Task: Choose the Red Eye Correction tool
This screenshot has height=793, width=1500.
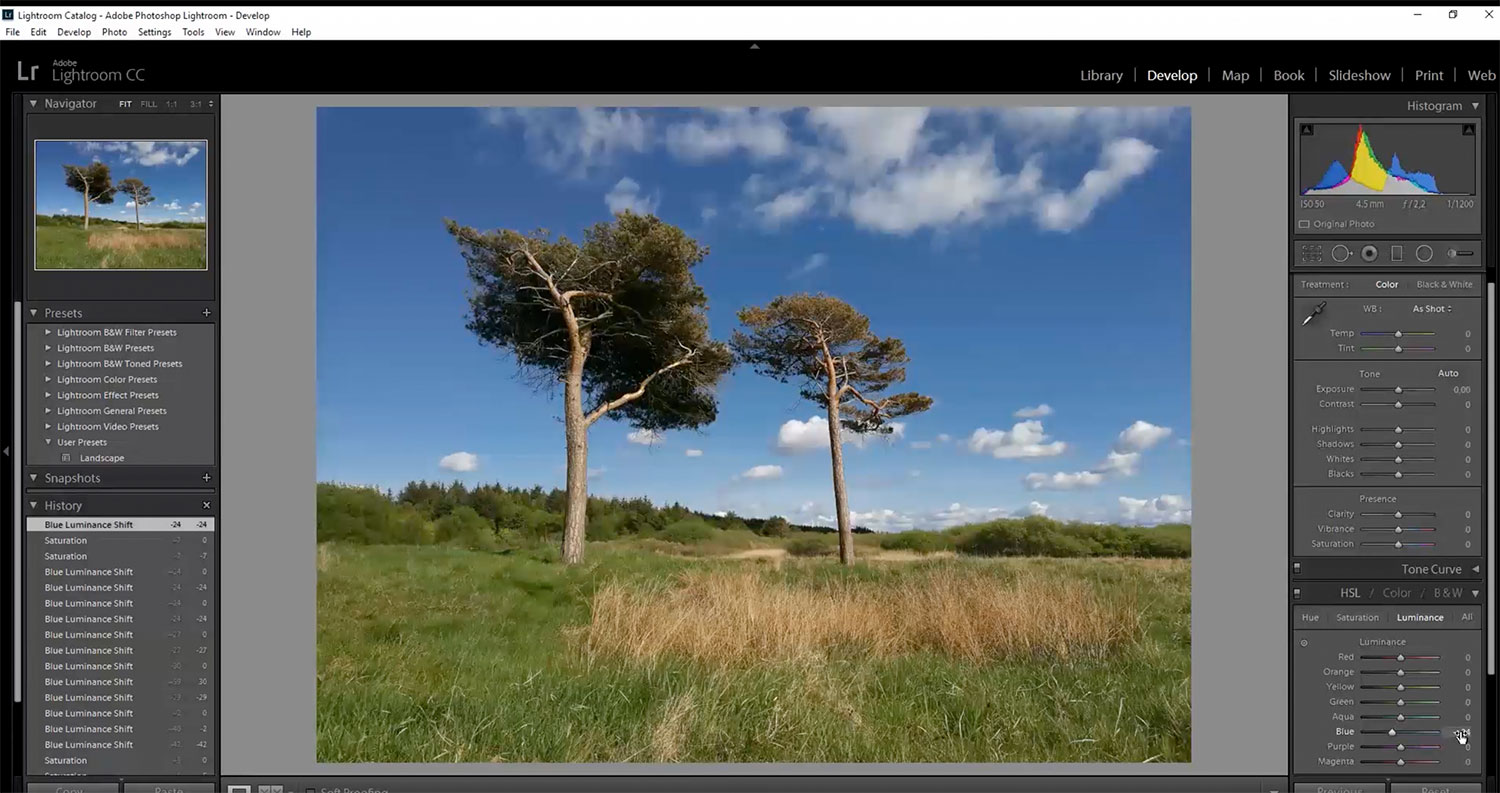Action: point(1369,254)
